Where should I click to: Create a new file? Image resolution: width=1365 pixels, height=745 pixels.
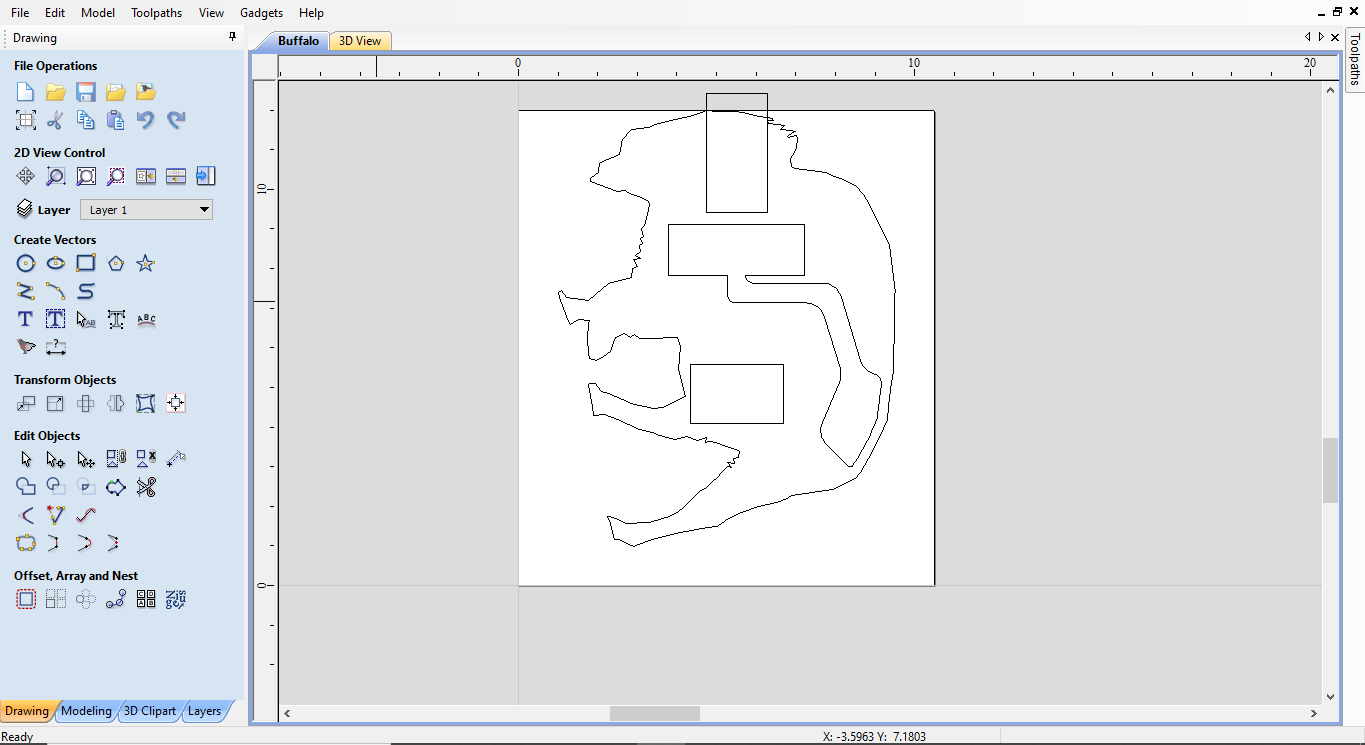(x=26, y=92)
